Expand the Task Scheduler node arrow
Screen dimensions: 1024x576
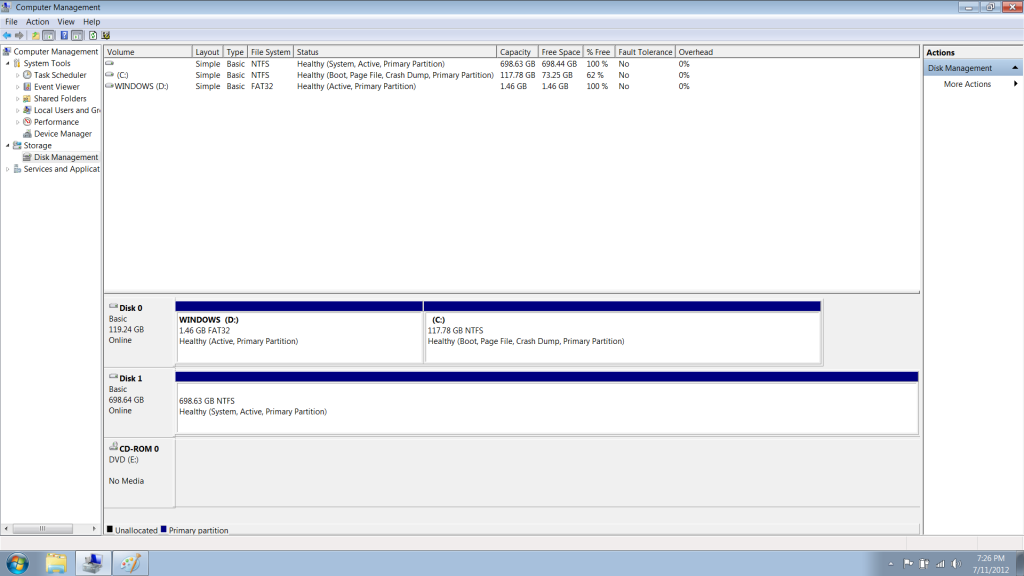tap(18, 75)
